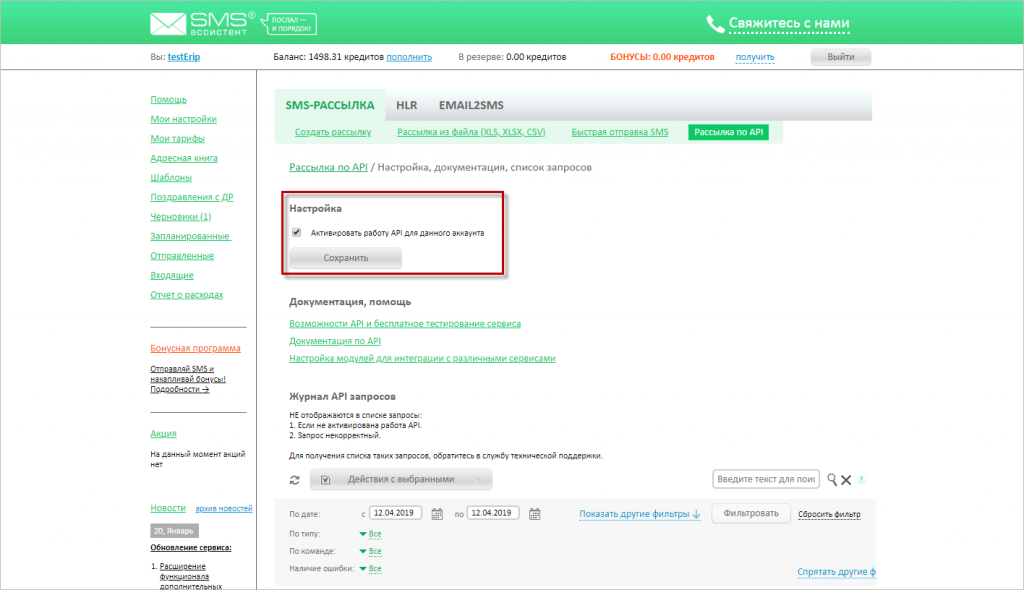The image size is (1024, 590).
Task: Open Рассылка из файла (XLS, XLSX, CSV)
Action: point(471,132)
